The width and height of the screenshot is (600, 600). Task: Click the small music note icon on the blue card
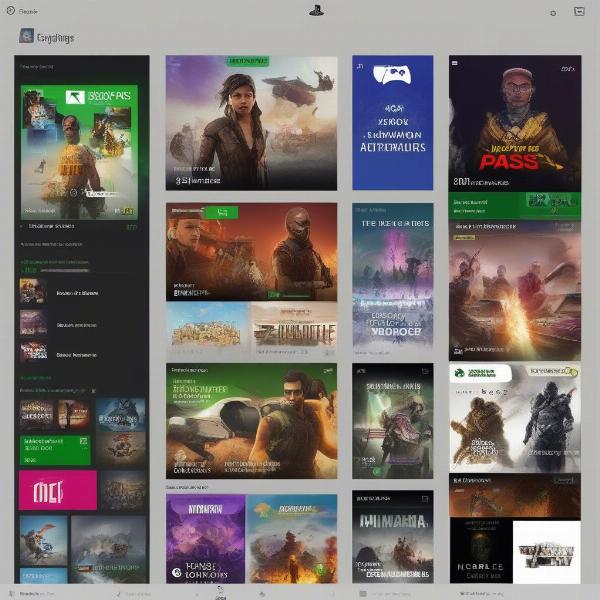tap(360, 67)
